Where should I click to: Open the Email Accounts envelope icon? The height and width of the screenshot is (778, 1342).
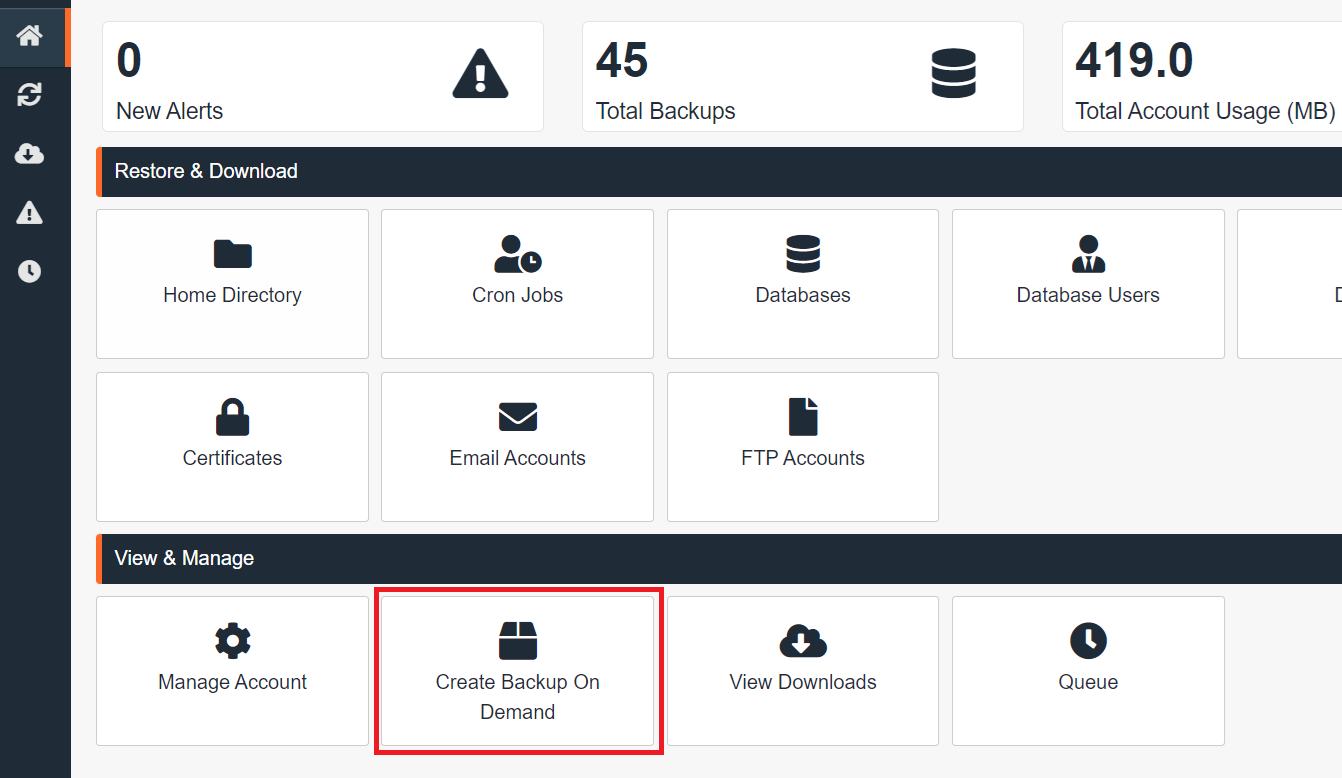tap(517, 417)
